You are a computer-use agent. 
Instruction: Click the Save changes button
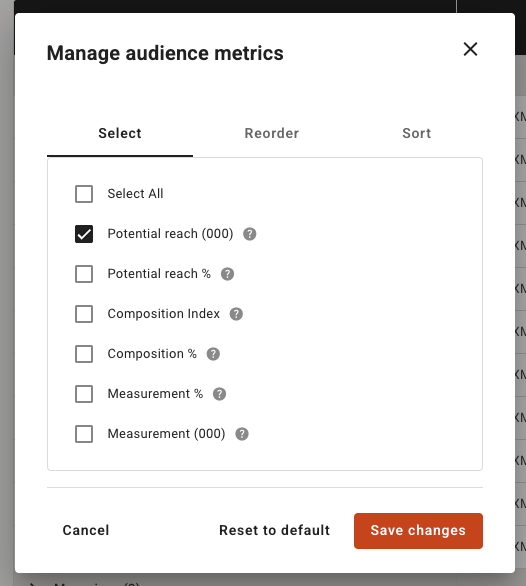tap(418, 531)
